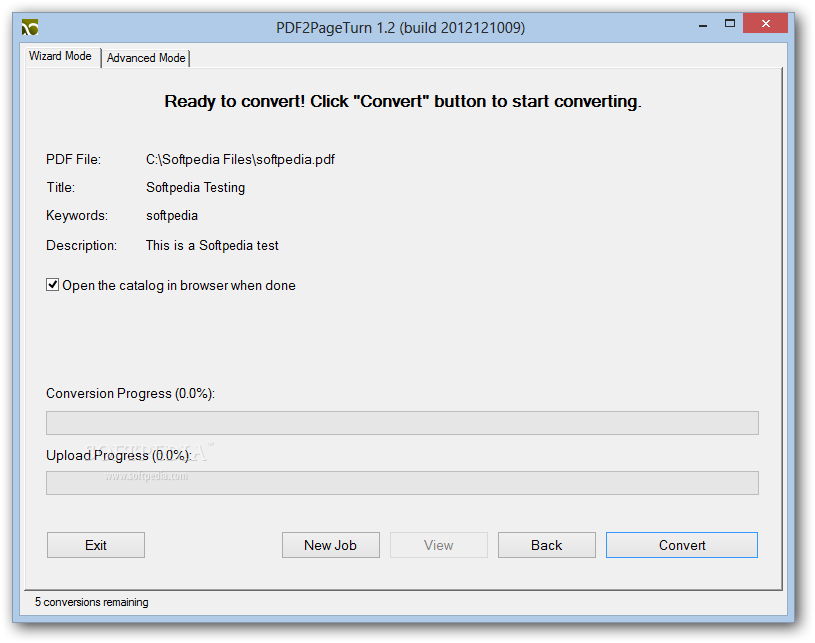Click the title value Softpedia Testing
The width and height of the screenshot is (815, 643).
(195, 187)
